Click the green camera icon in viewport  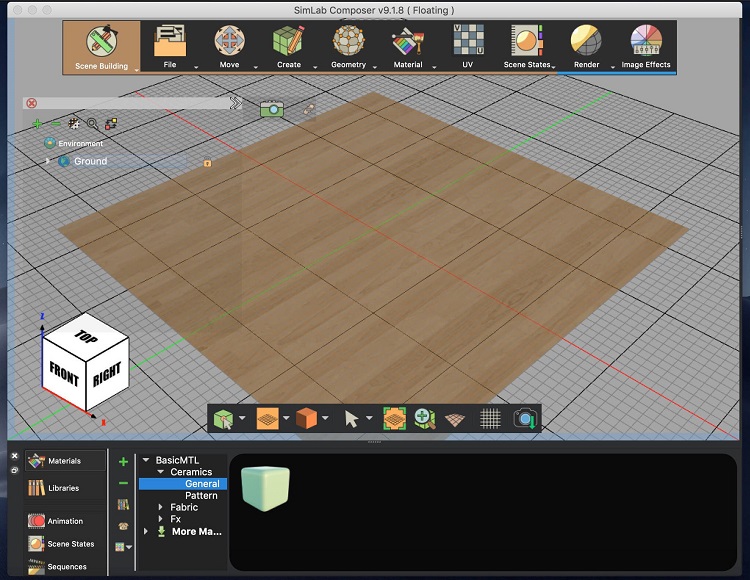[x=271, y=108]
